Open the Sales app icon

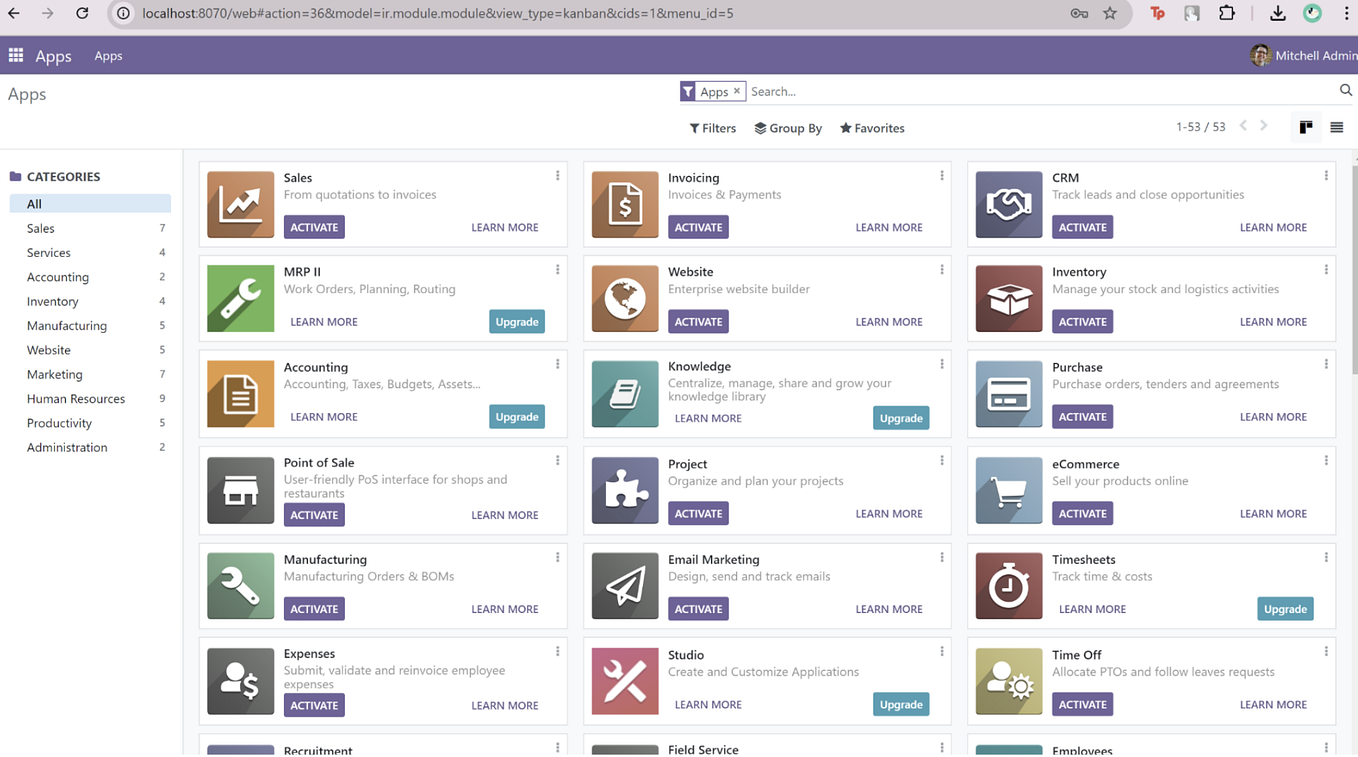coord(240,204)
